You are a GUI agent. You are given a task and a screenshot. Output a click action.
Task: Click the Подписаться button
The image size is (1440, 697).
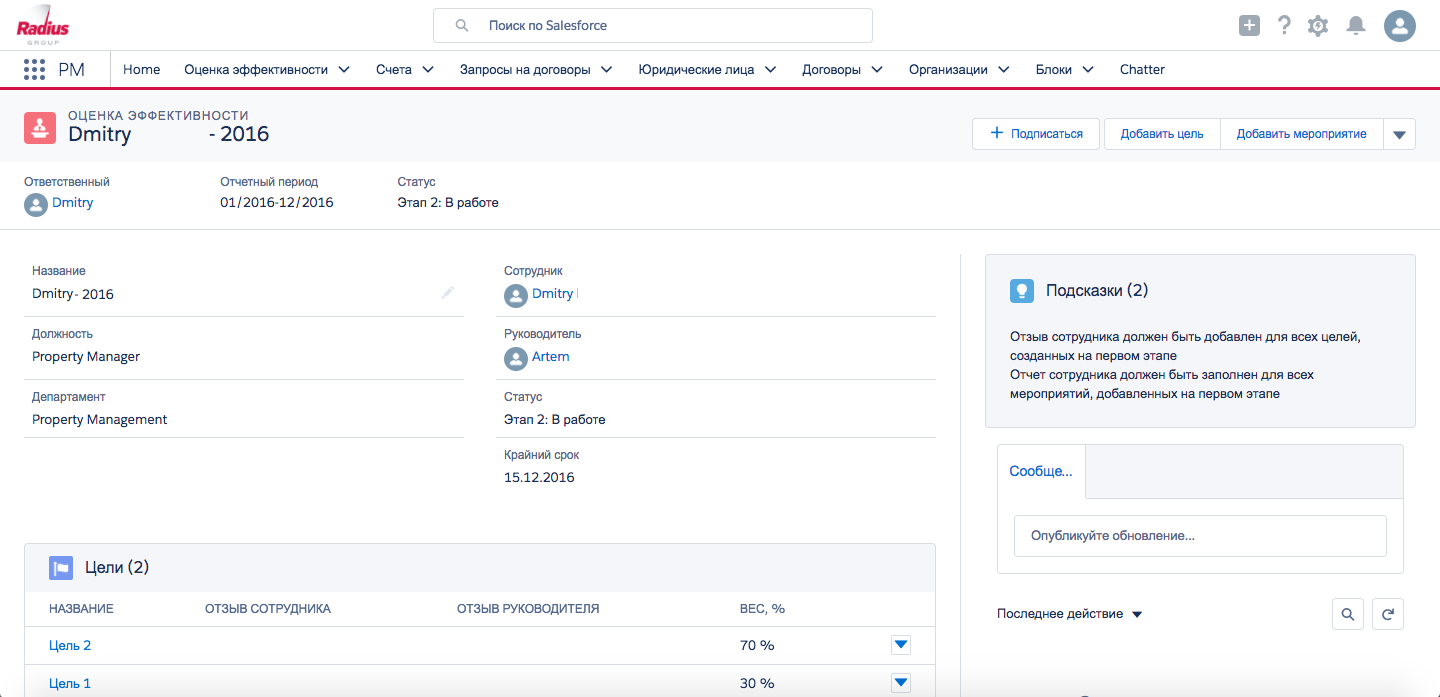coord(1036,134)
